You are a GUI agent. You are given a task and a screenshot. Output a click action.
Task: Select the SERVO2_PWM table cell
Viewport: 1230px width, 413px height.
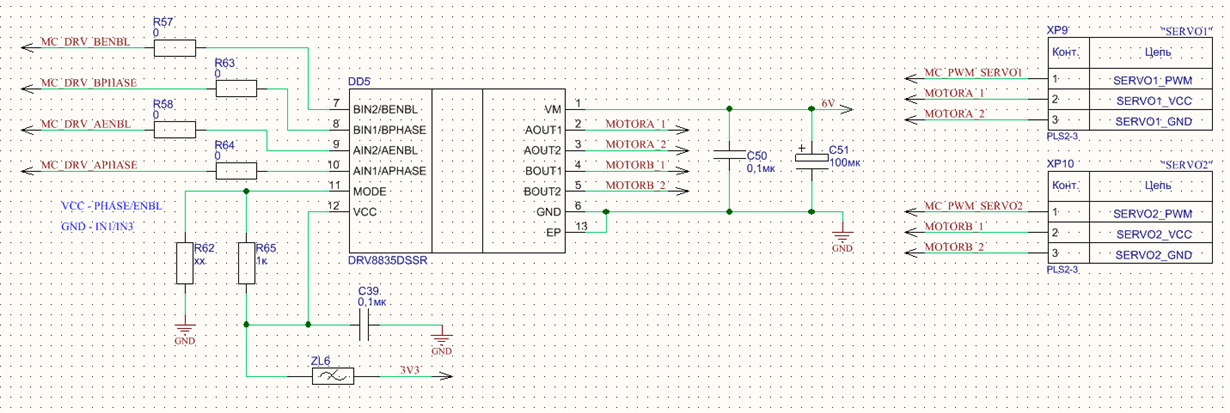(1151, 213)
